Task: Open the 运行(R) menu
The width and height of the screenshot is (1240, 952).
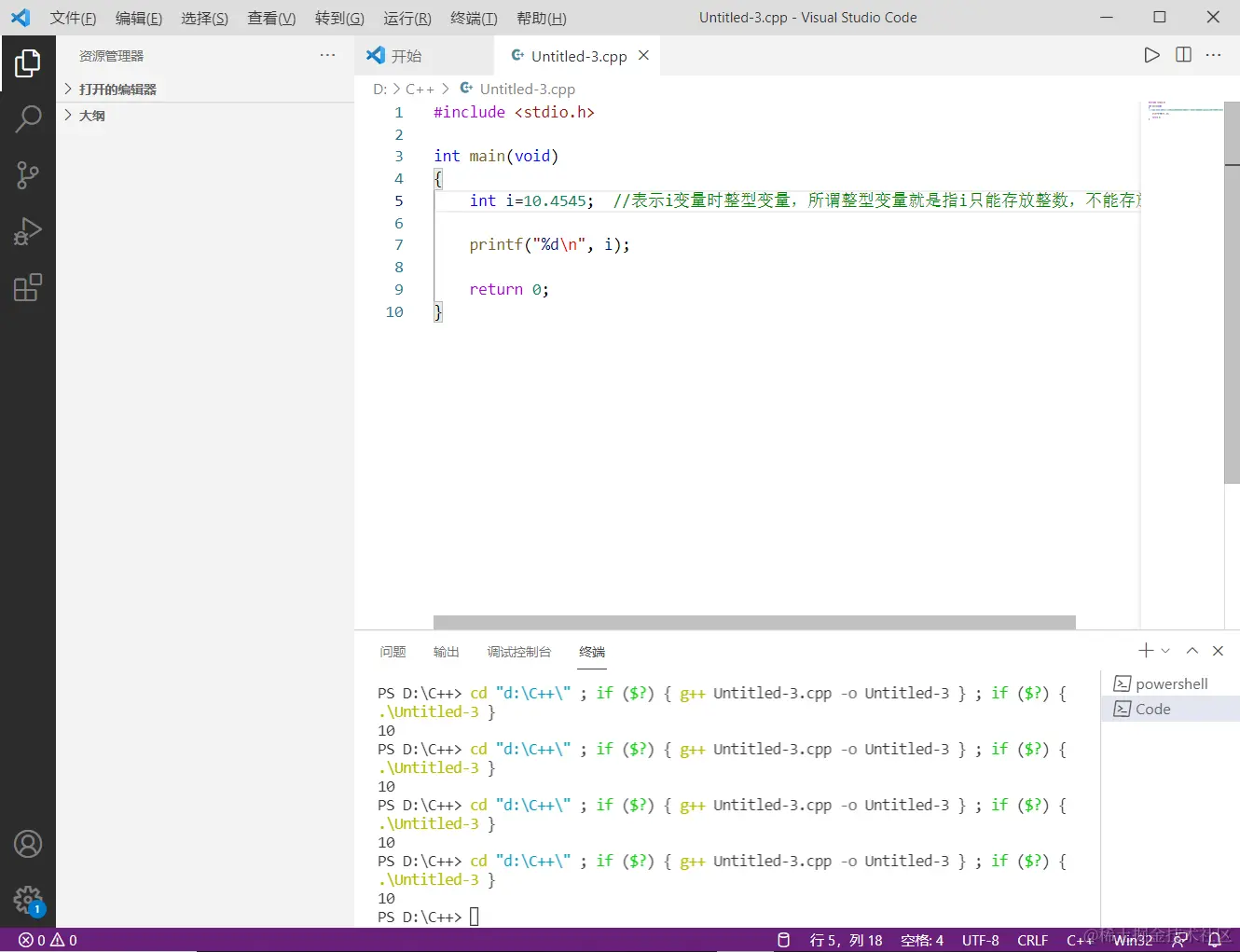Action: [x=407, y=18]
